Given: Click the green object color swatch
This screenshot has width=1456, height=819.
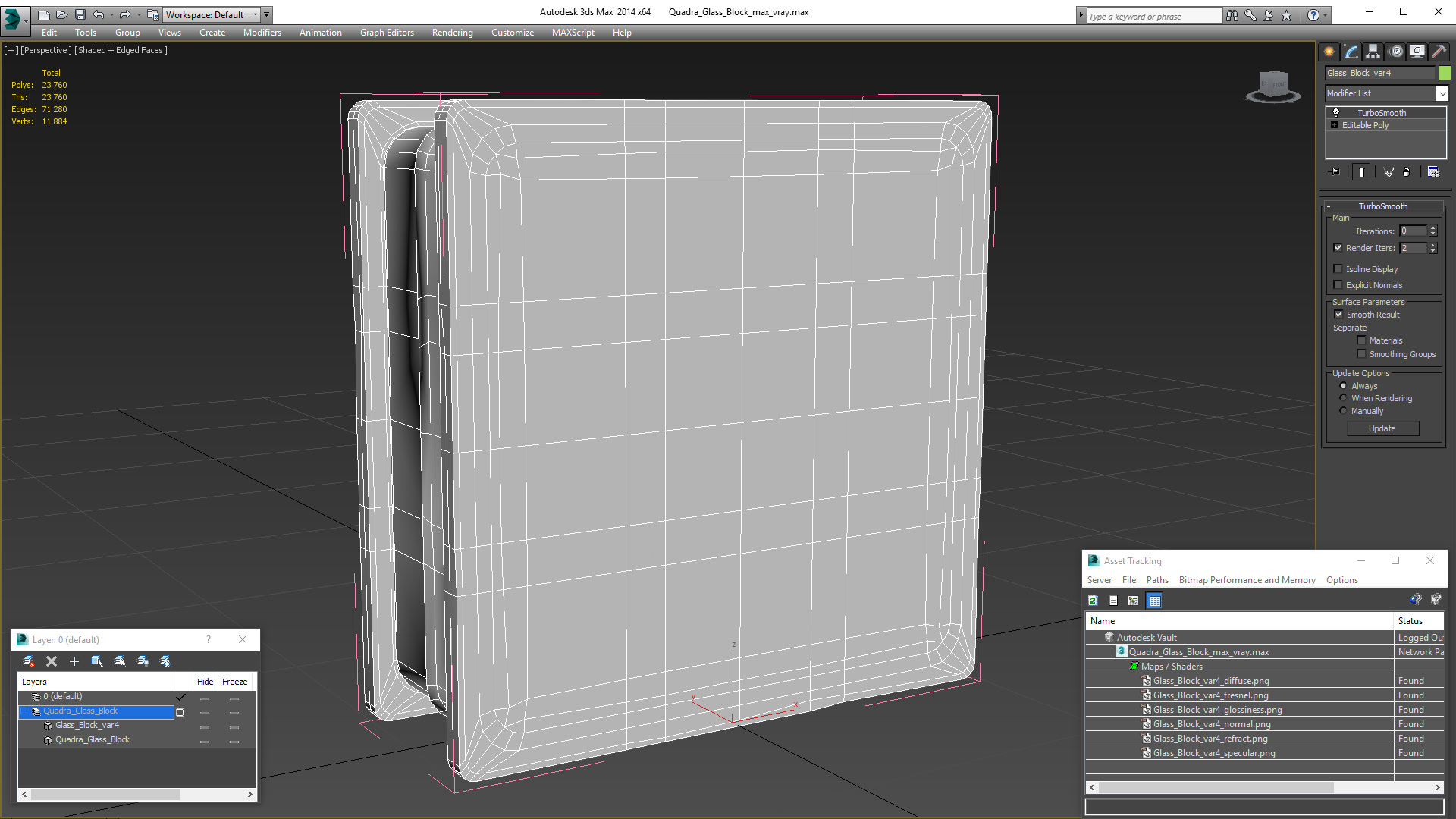Looking at the screenshot, I should (1445, 73).
